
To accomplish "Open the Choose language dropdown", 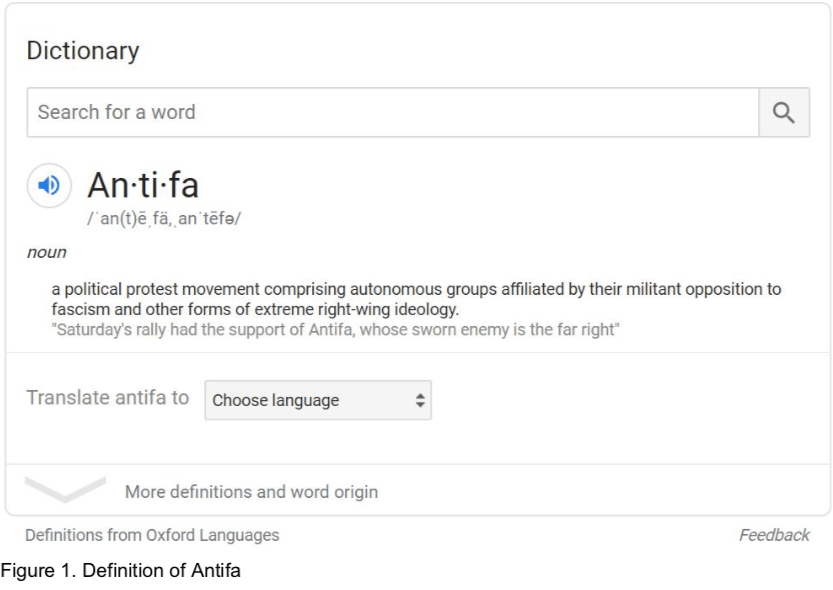I will [317, 401].
